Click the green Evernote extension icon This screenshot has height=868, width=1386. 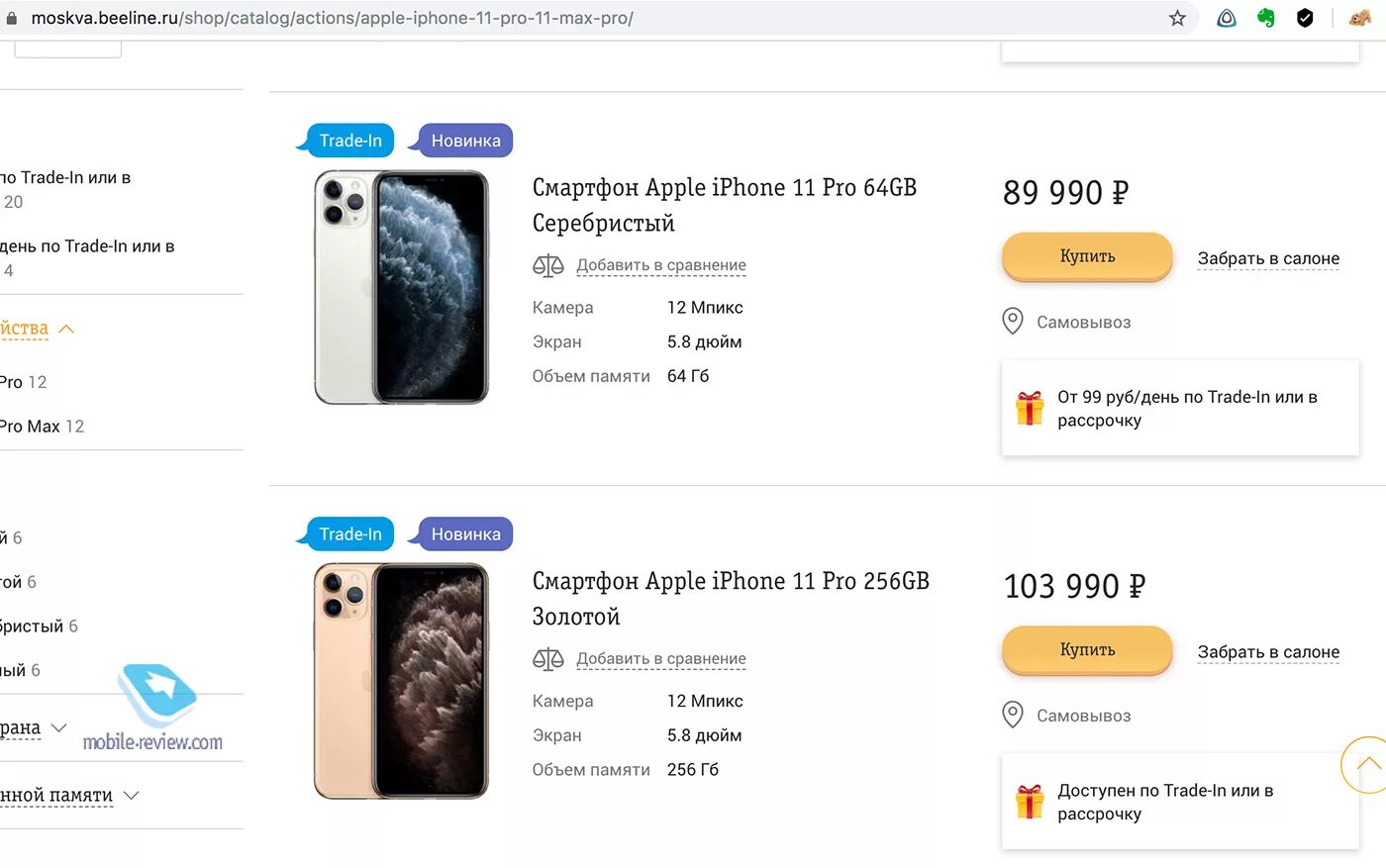[x=1266, y=18]
